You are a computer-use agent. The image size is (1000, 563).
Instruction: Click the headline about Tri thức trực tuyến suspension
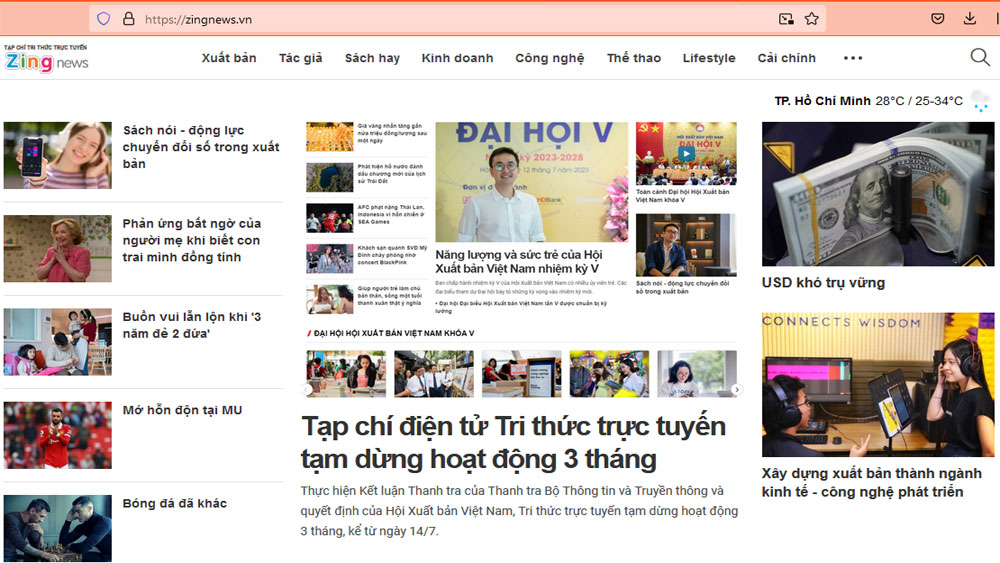tap(513, 442)
